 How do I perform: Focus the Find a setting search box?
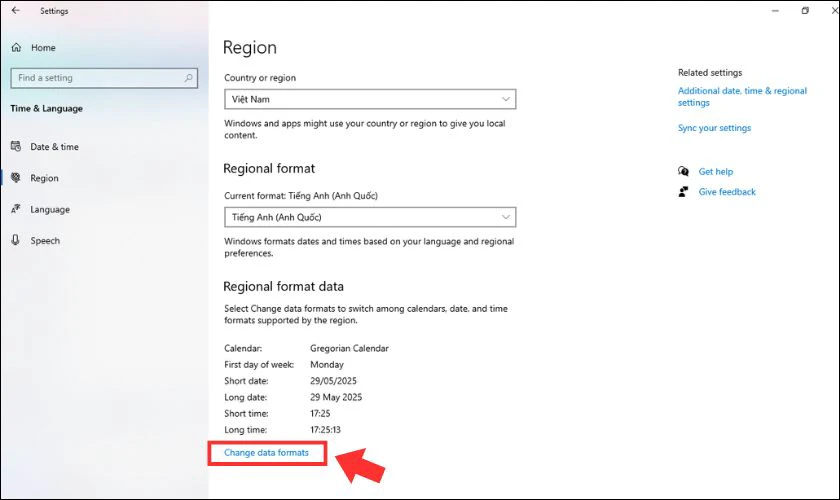[104, 78]
